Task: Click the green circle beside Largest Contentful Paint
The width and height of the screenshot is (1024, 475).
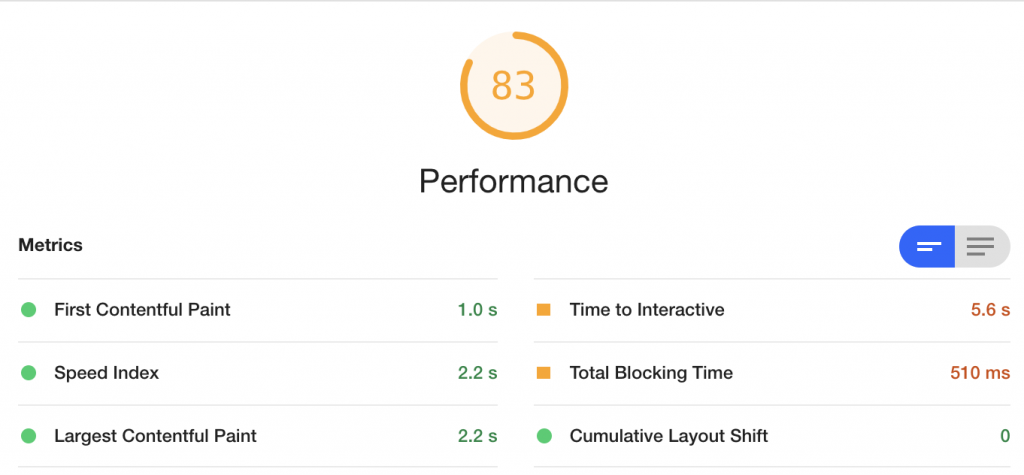Action: click(28, 436)
